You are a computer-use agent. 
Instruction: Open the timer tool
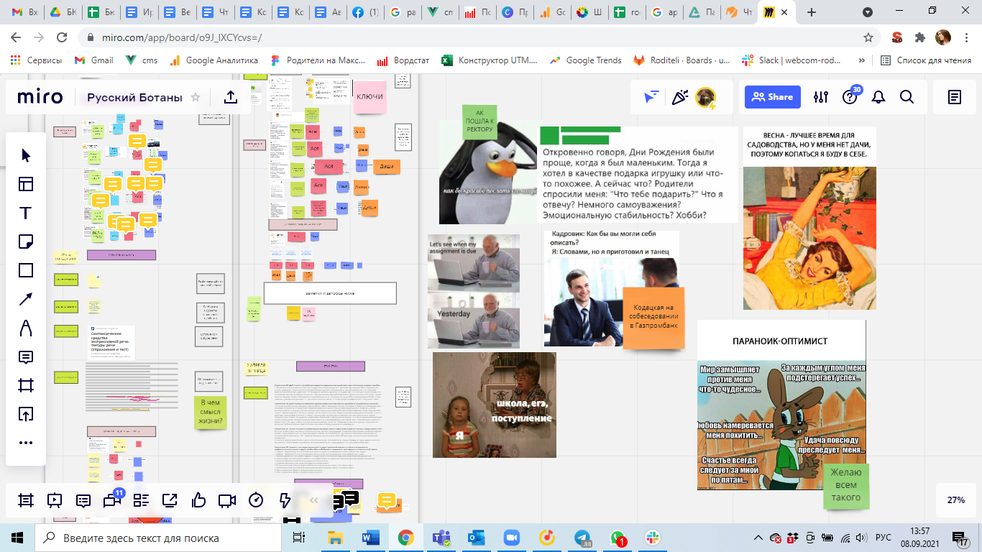click(x=256, y=500)
